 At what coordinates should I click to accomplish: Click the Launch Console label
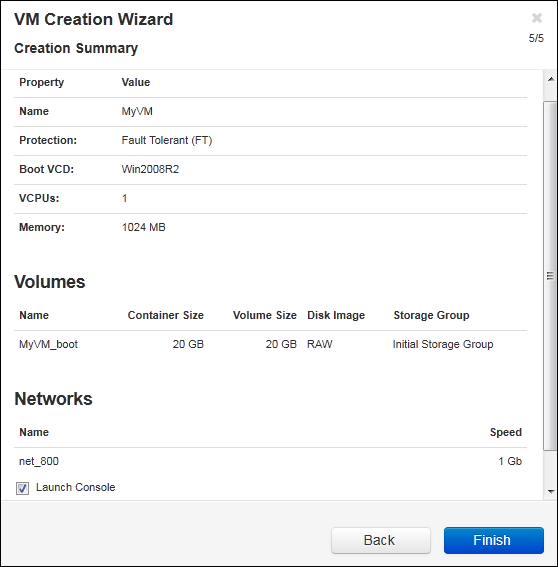[x=76, y=487]
